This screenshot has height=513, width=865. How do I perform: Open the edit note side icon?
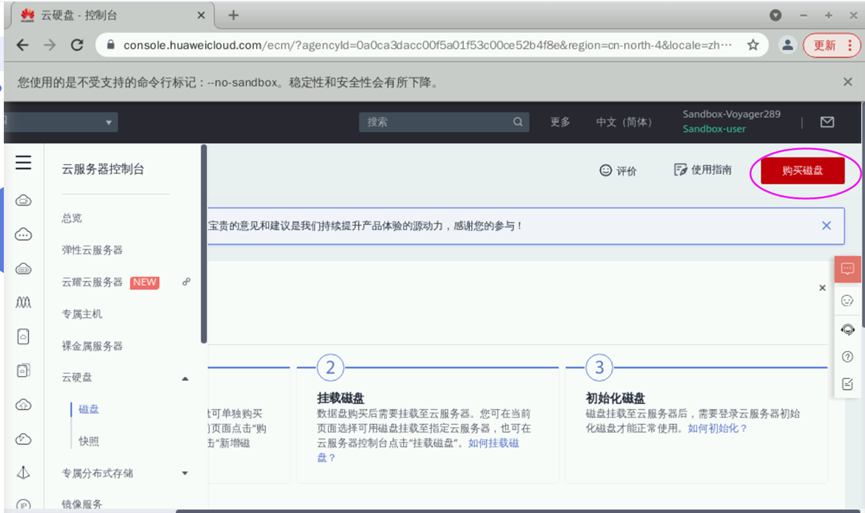(x=847, y=384)
